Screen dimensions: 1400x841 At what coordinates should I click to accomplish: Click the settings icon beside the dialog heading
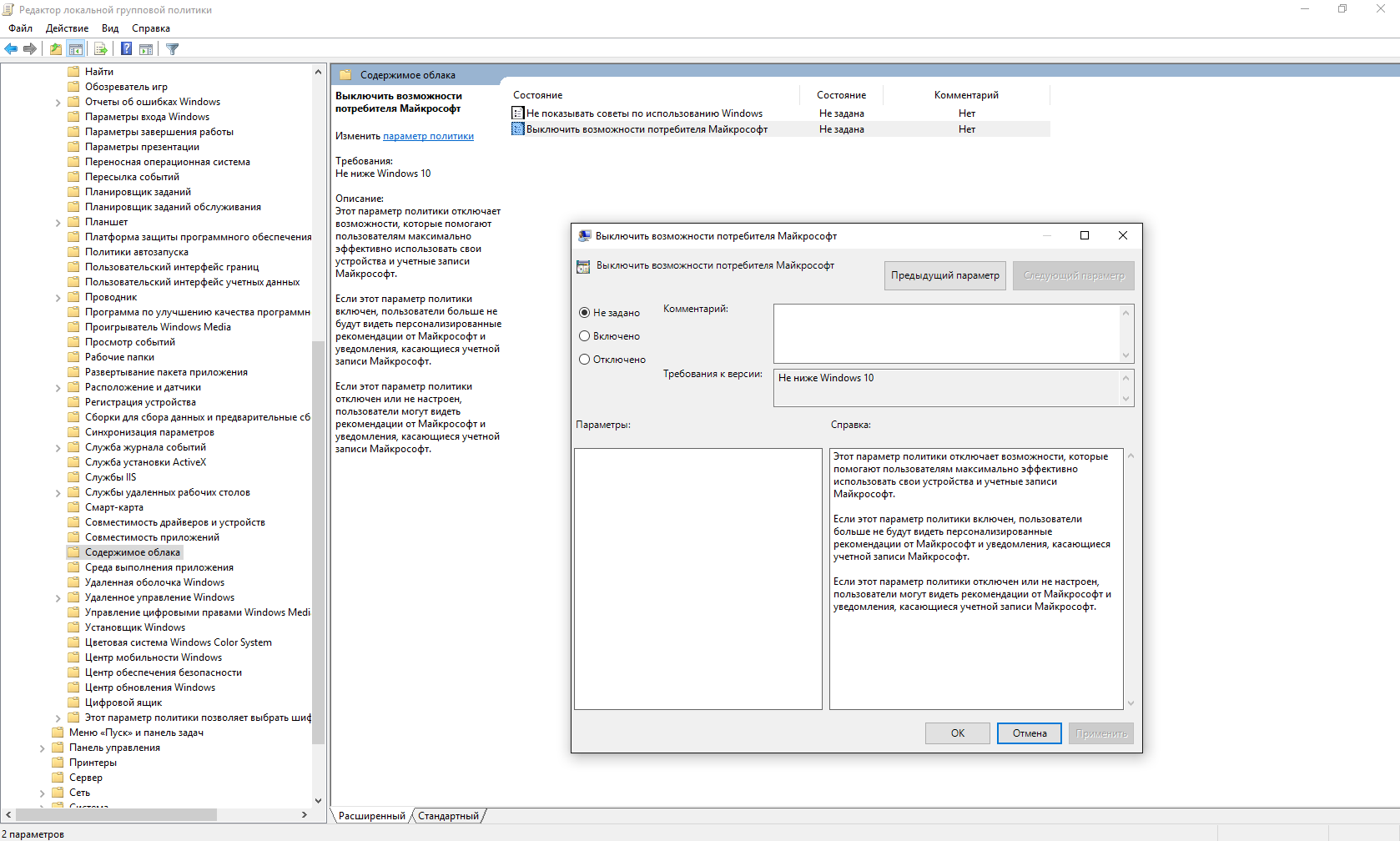coord(583,267)
